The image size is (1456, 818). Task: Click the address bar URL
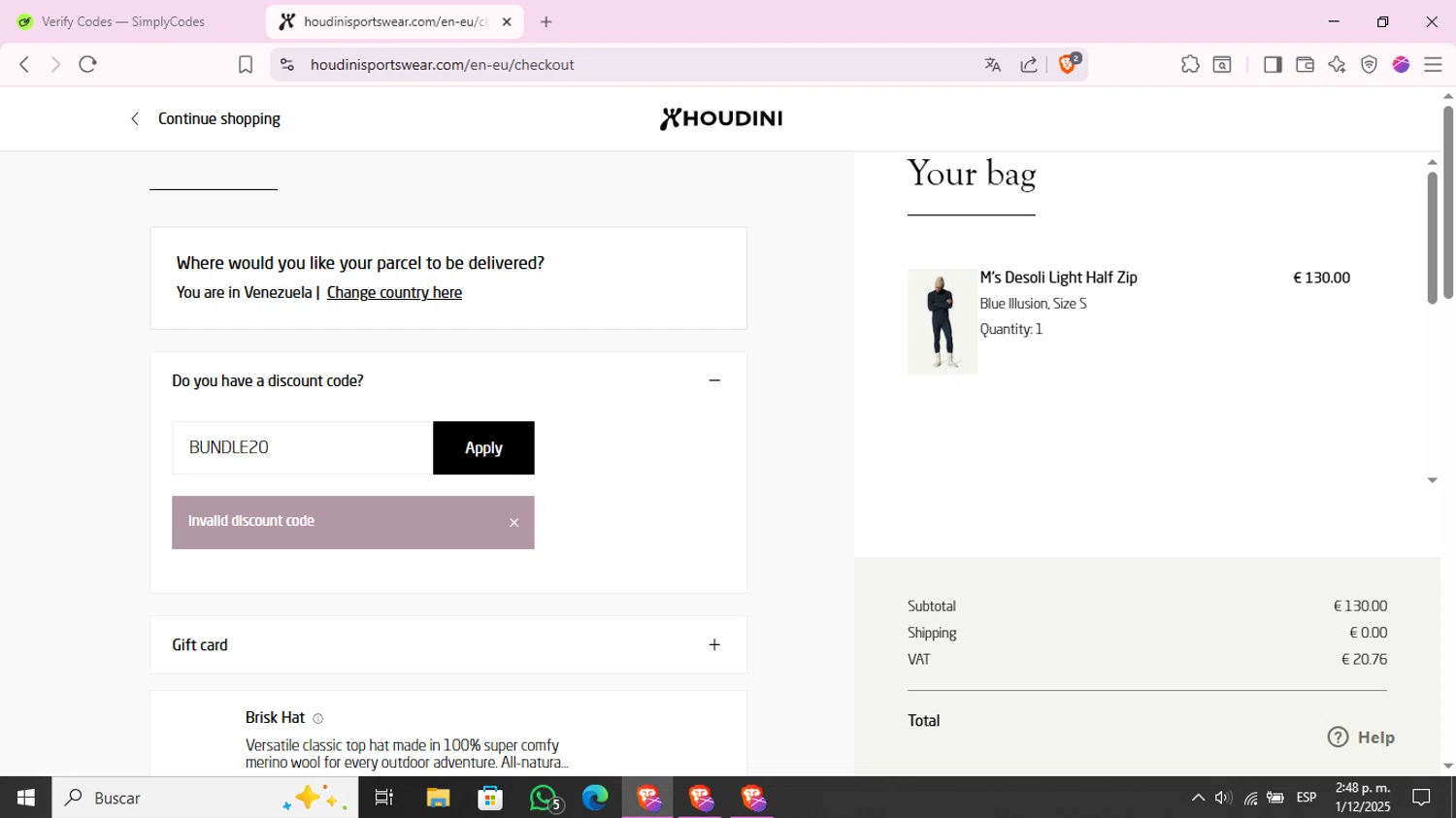coord(443,65)
